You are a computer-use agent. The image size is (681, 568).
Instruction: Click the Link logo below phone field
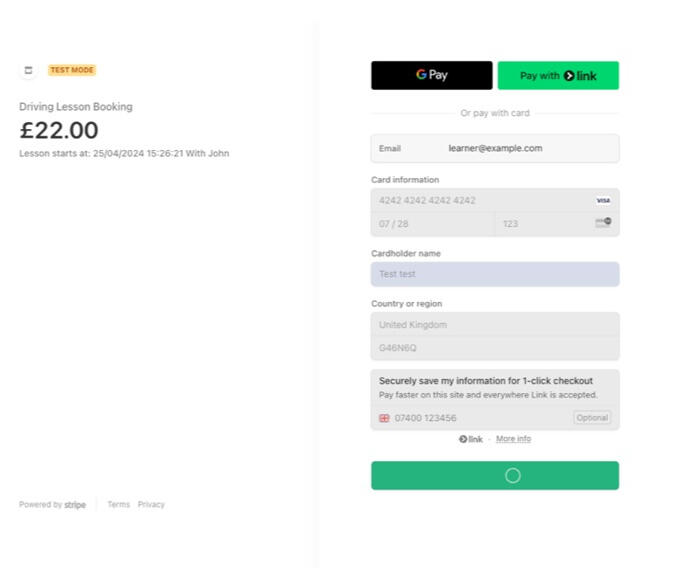pyautogui.click(x=471, y=439)
